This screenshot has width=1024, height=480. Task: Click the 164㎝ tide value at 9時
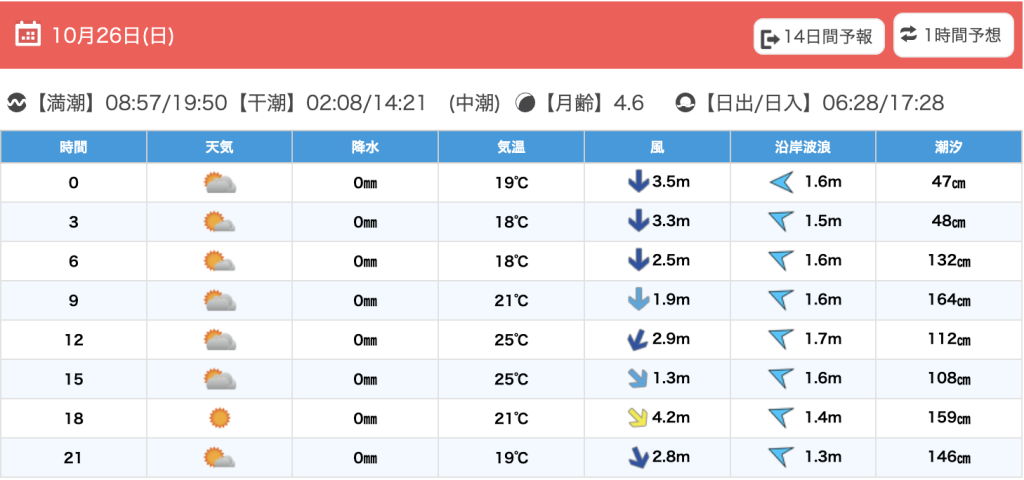coord(948,300)
